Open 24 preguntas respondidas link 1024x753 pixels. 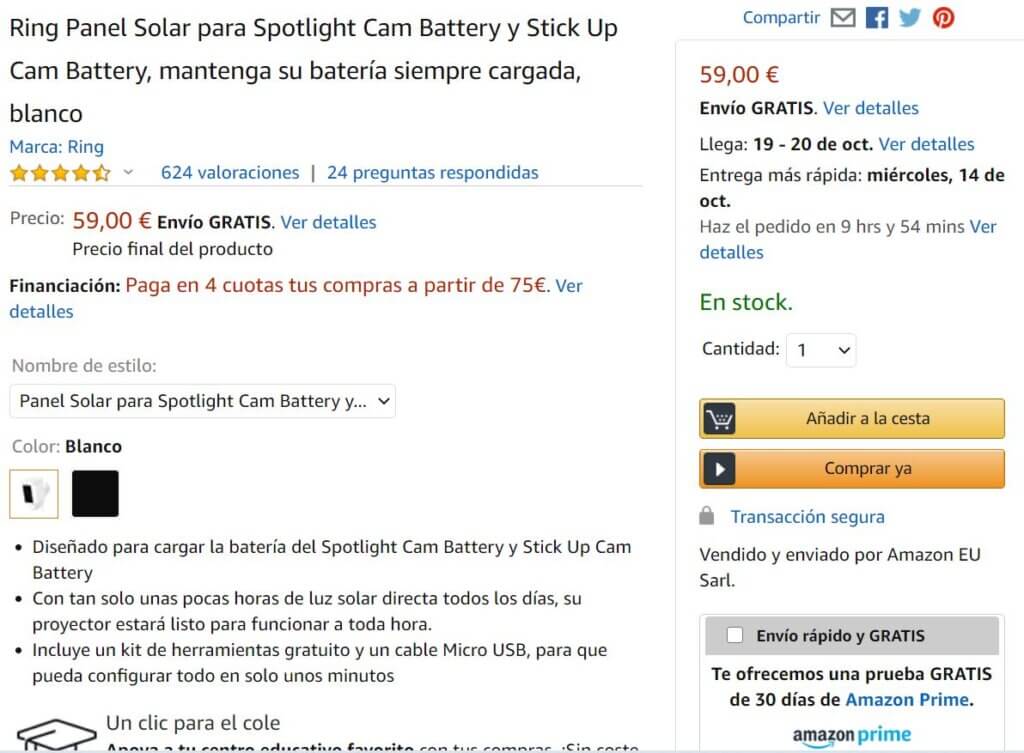[432, 173]
